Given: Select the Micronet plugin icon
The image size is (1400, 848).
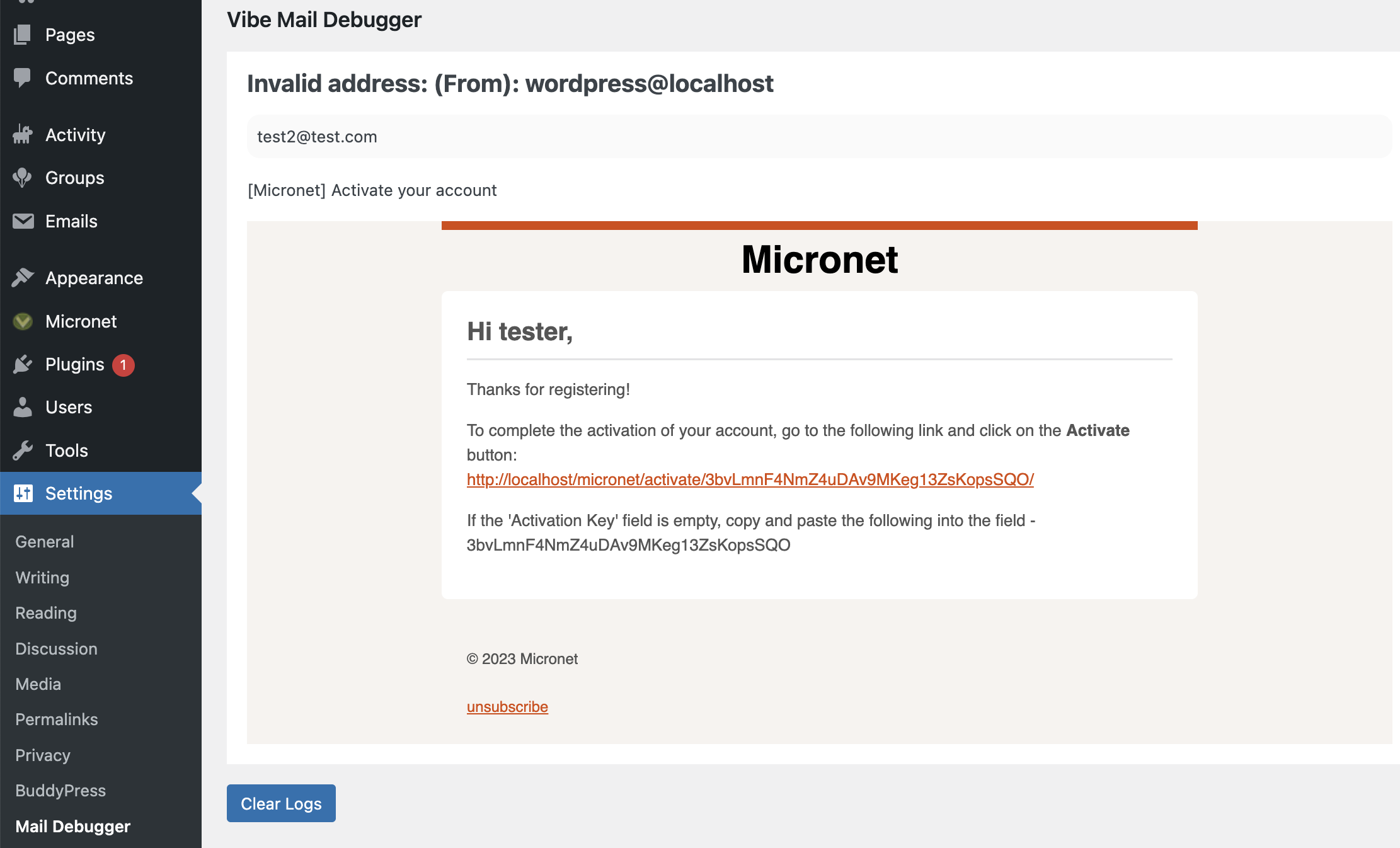Looking at the screenshot, I should pos(23,321).
